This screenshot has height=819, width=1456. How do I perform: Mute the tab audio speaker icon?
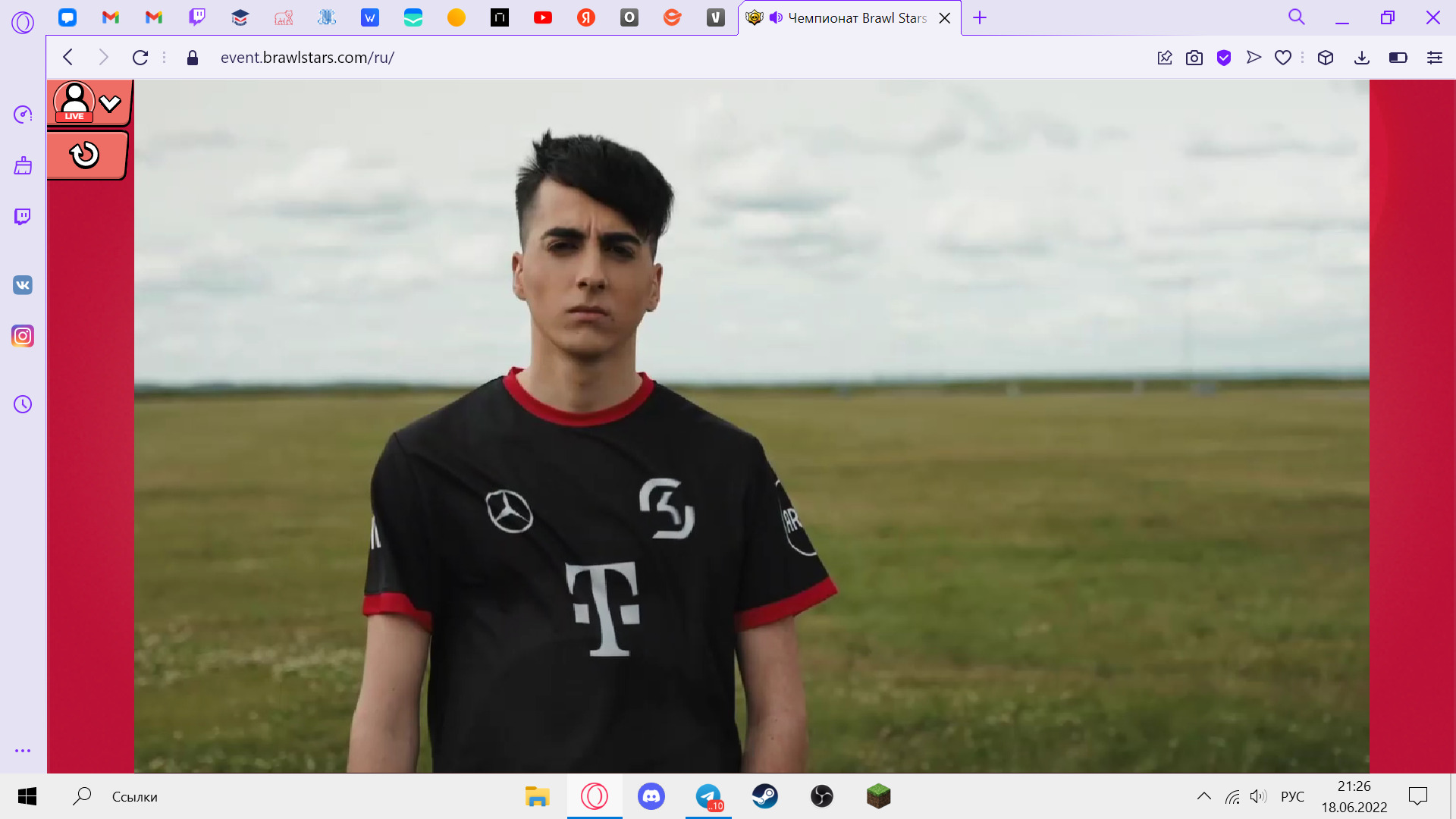point(776,17)
